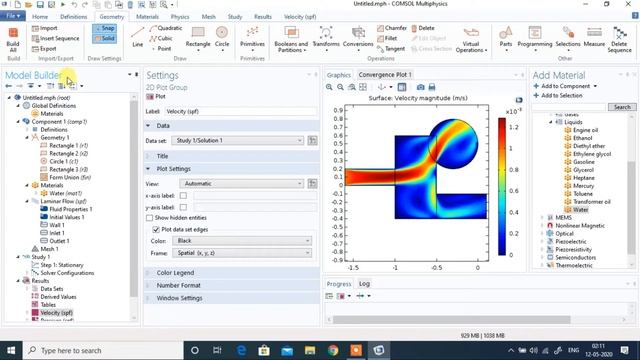Click the Label field containing Velocity (spf)

coord(241,111)
